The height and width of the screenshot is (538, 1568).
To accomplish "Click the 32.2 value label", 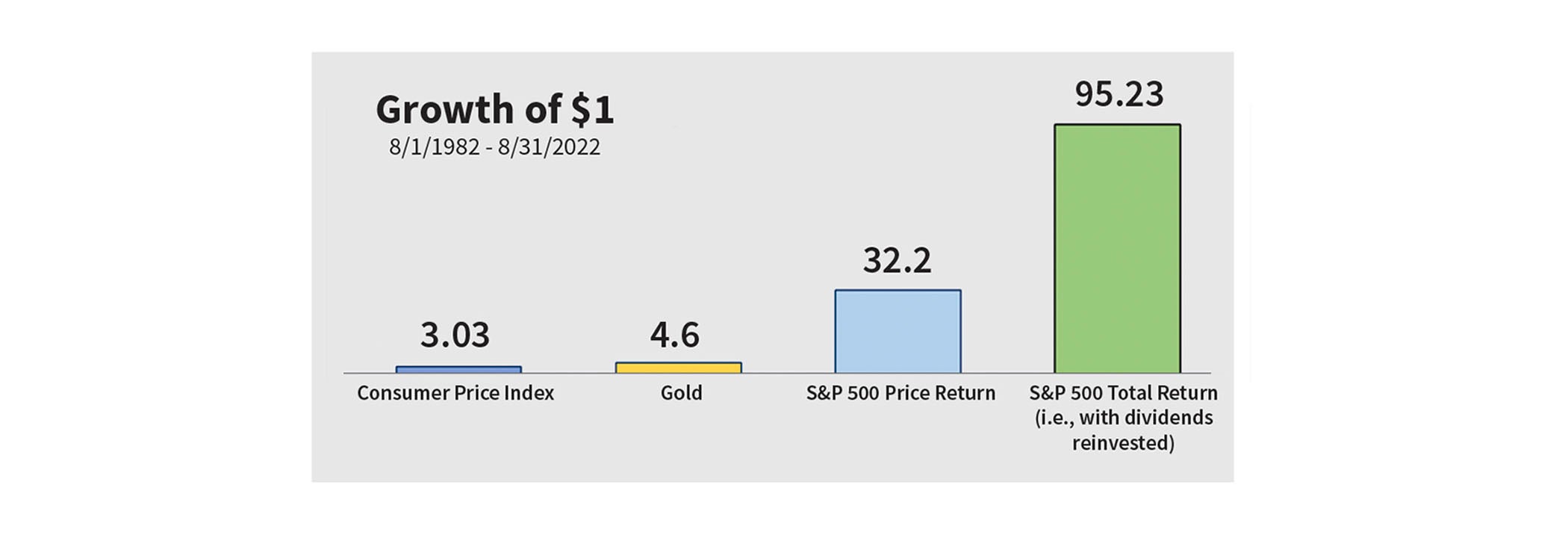I will click(897, 261).
